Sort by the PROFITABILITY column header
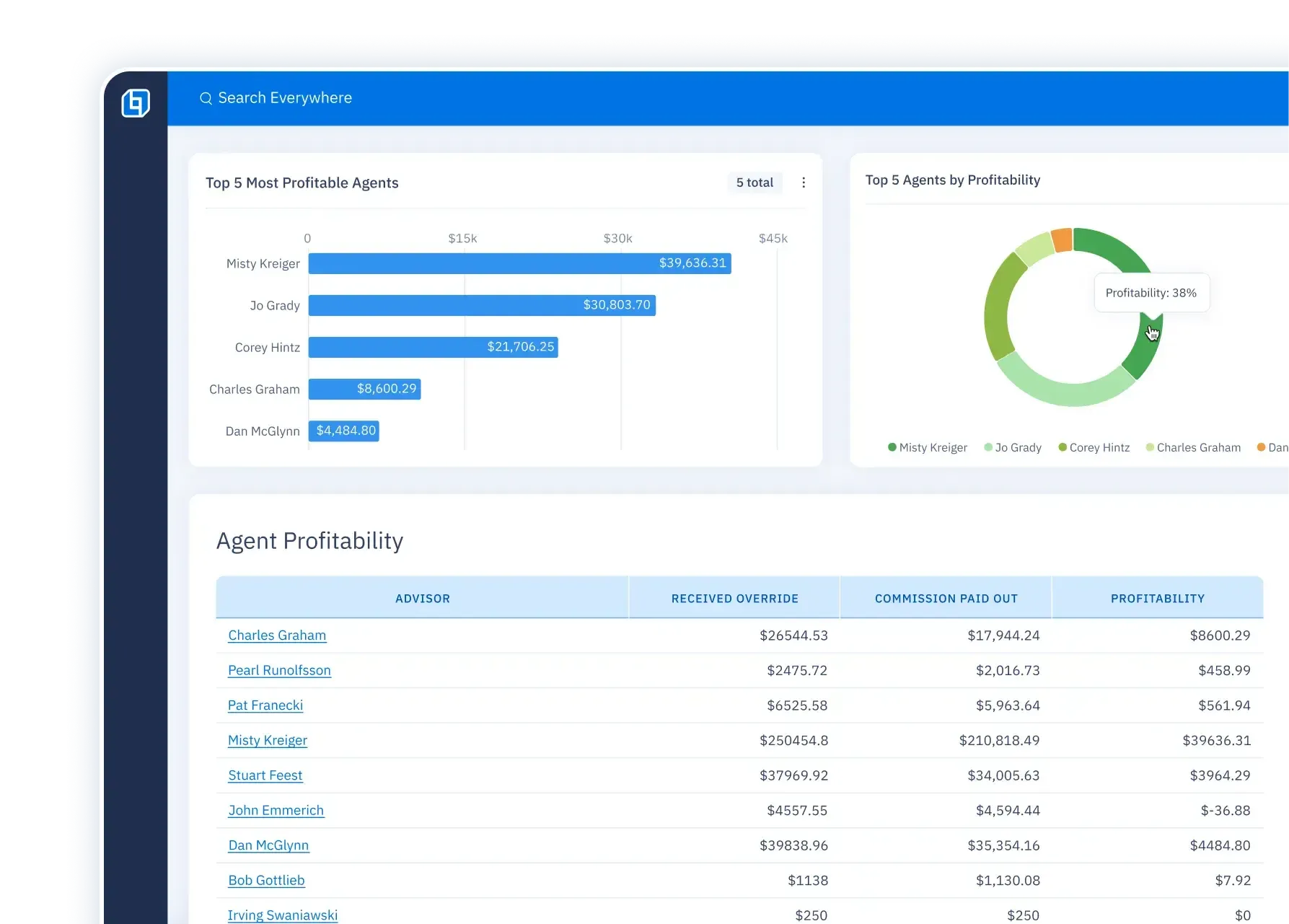The width and height of the screenshot is (1289, 924). click(x=1157, y=598)
